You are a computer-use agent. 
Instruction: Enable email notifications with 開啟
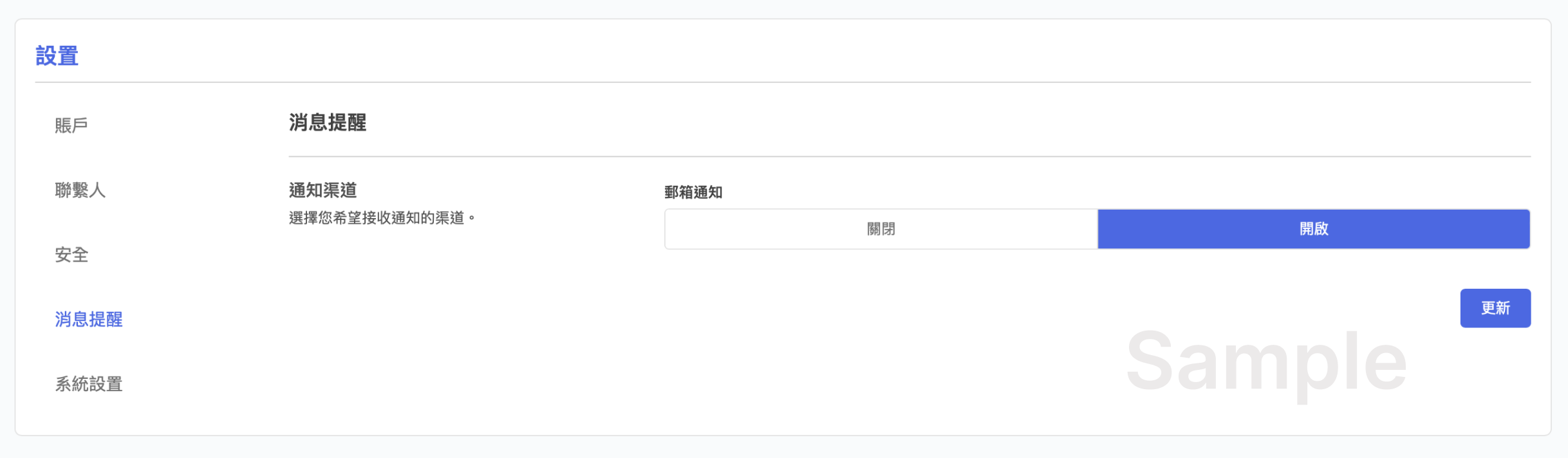1314,229
